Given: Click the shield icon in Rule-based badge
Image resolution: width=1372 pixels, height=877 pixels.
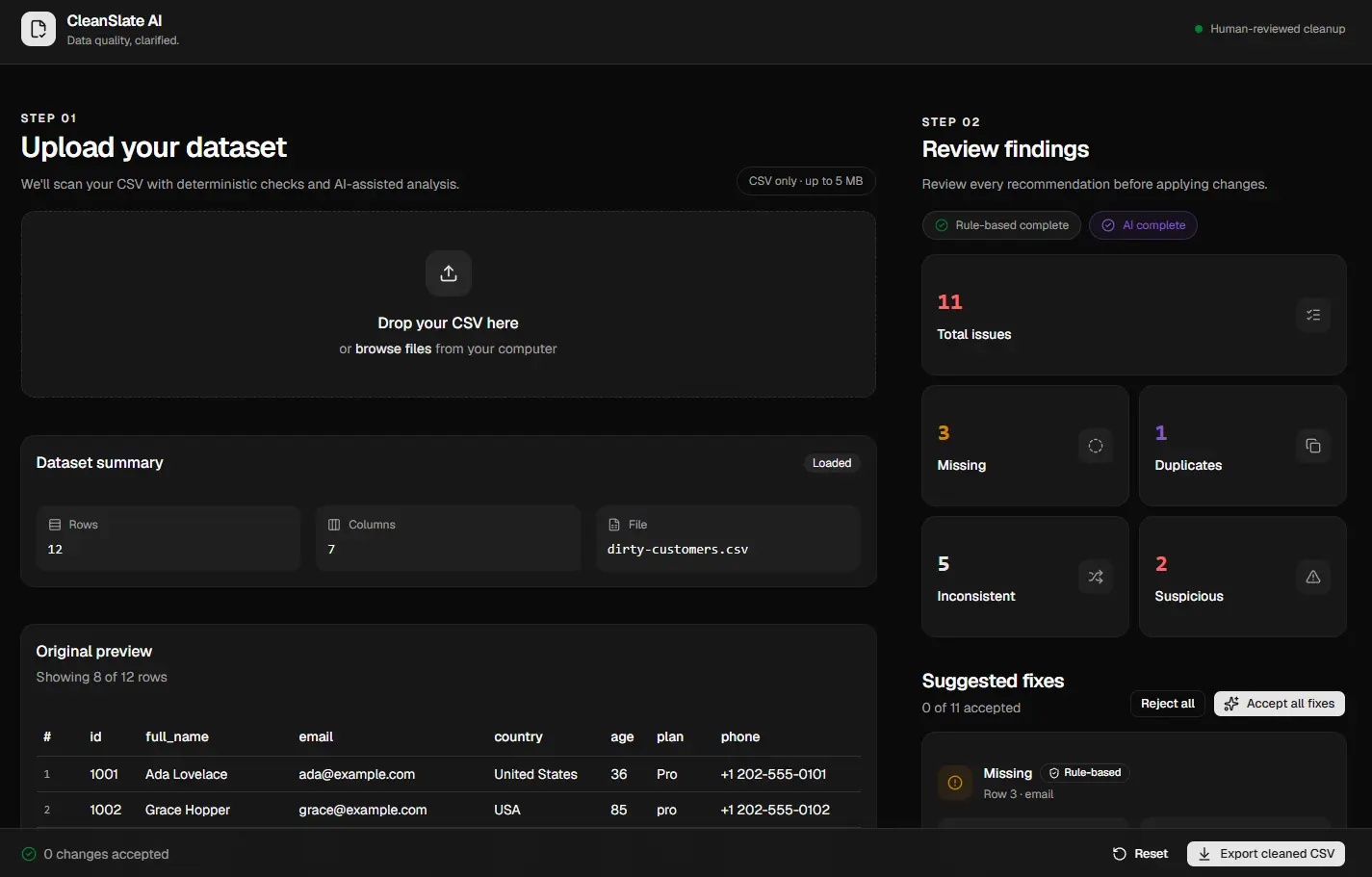Looking at the screenshot, I should 1054,773.
